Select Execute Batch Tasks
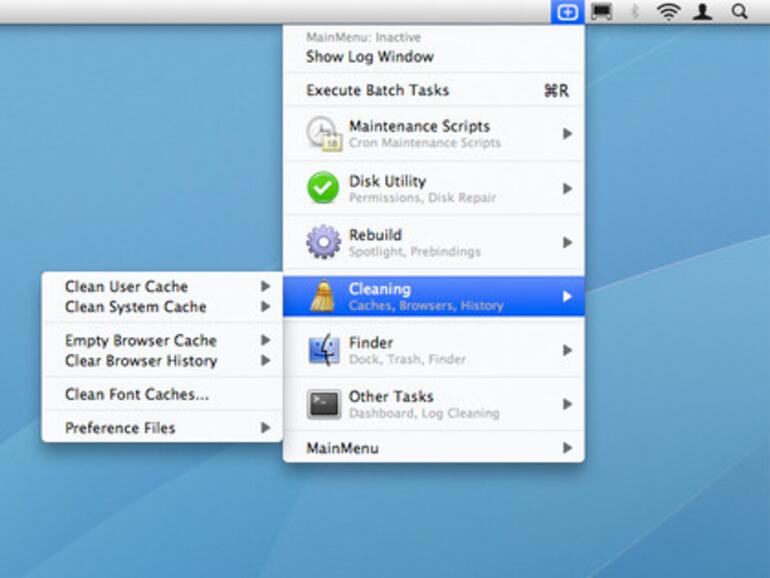Viewport: 770px width, 578px height. click(378, 90)
